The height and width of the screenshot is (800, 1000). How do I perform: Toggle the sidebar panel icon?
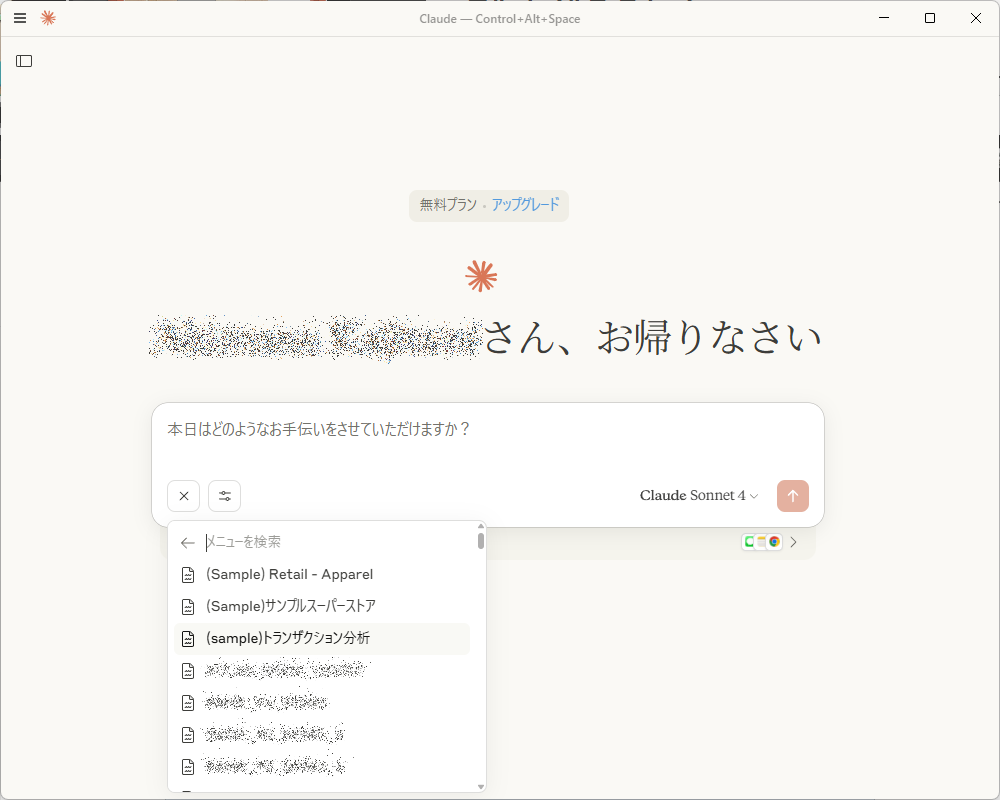24,61
